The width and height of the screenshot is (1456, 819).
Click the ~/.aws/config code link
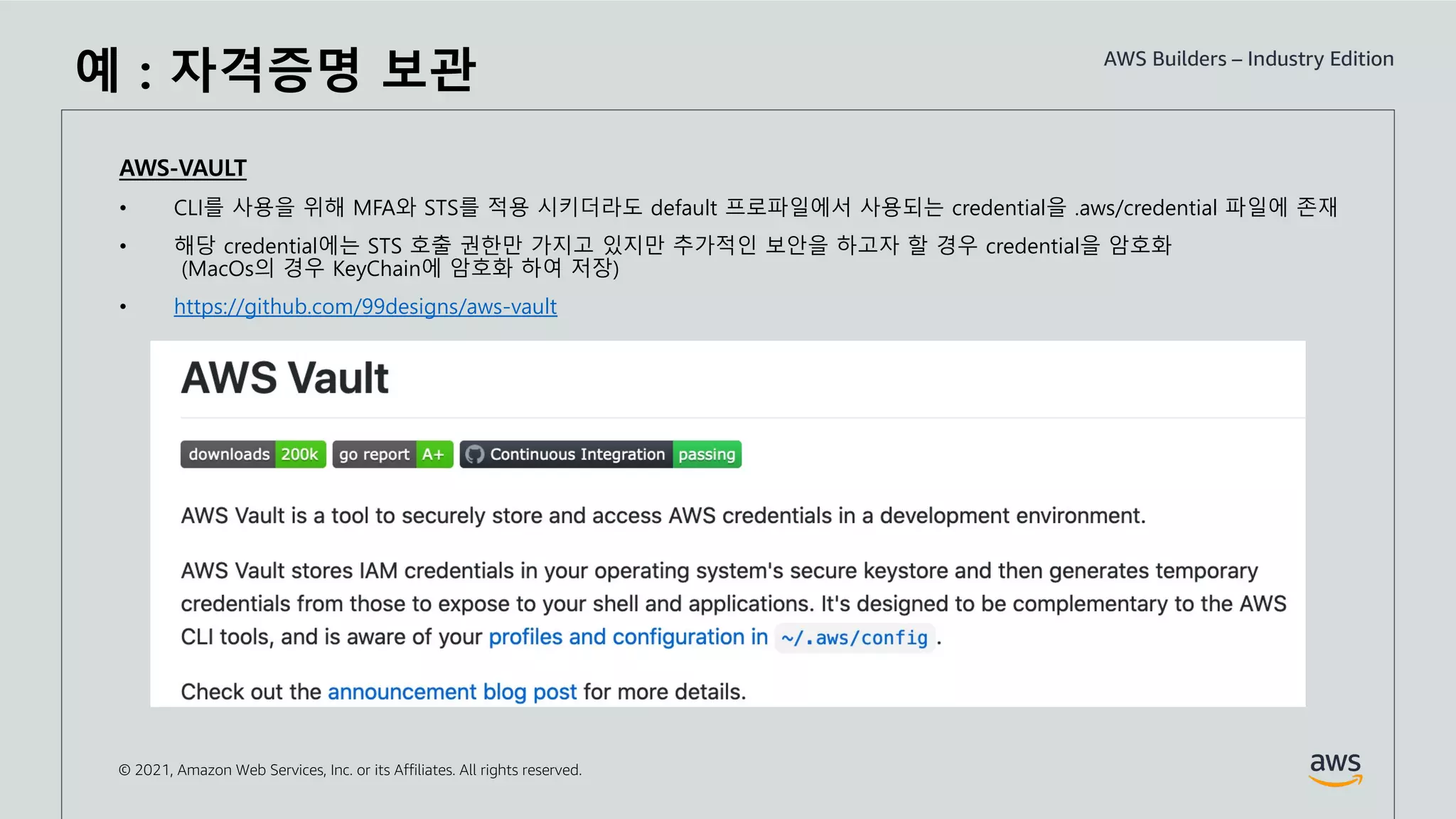[855, 638]
